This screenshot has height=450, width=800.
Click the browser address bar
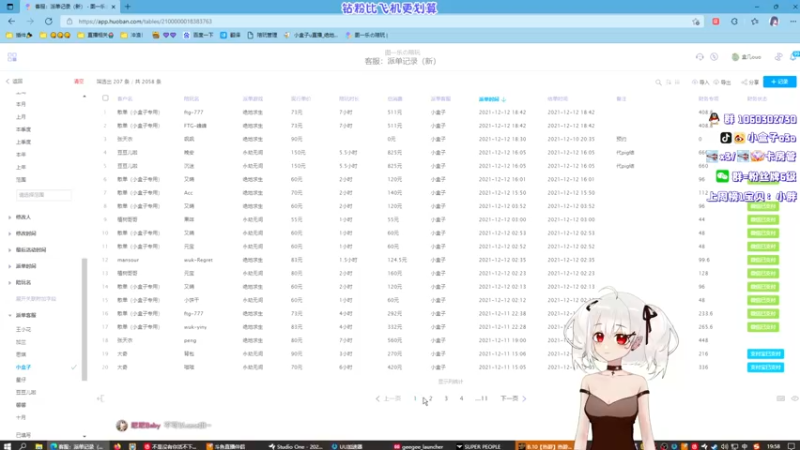click(x=378, y=21)
